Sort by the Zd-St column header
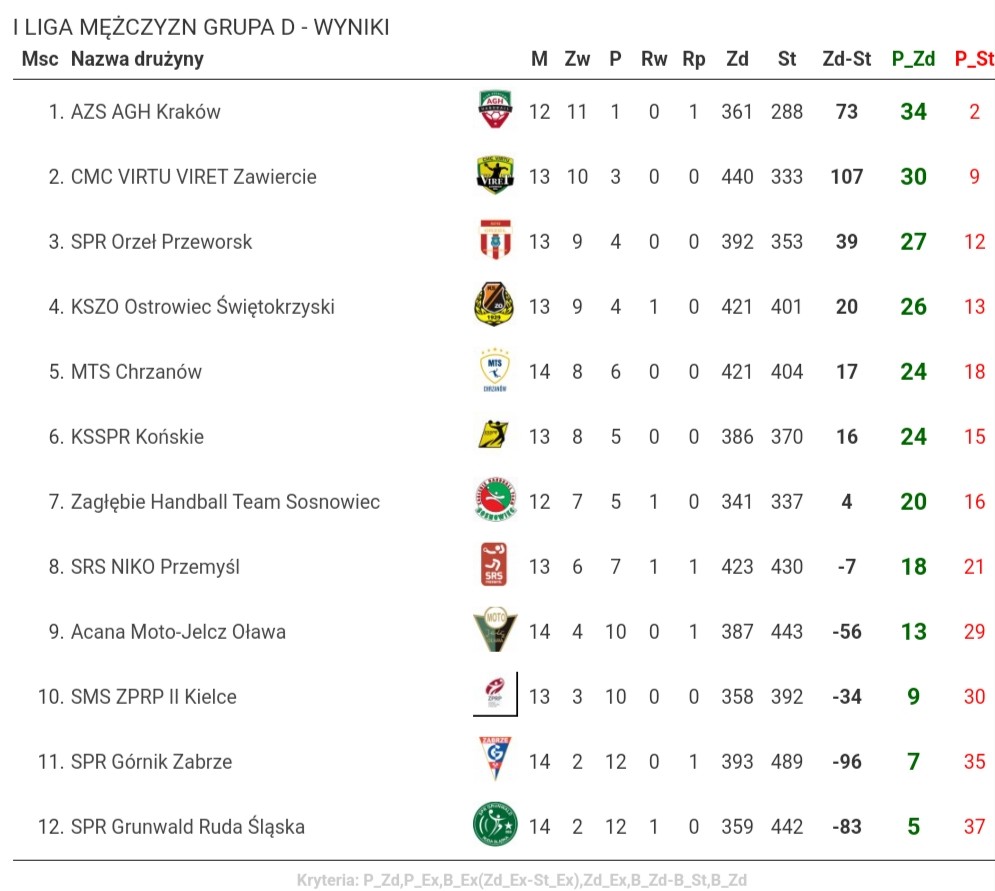 [x=846, y=59]
